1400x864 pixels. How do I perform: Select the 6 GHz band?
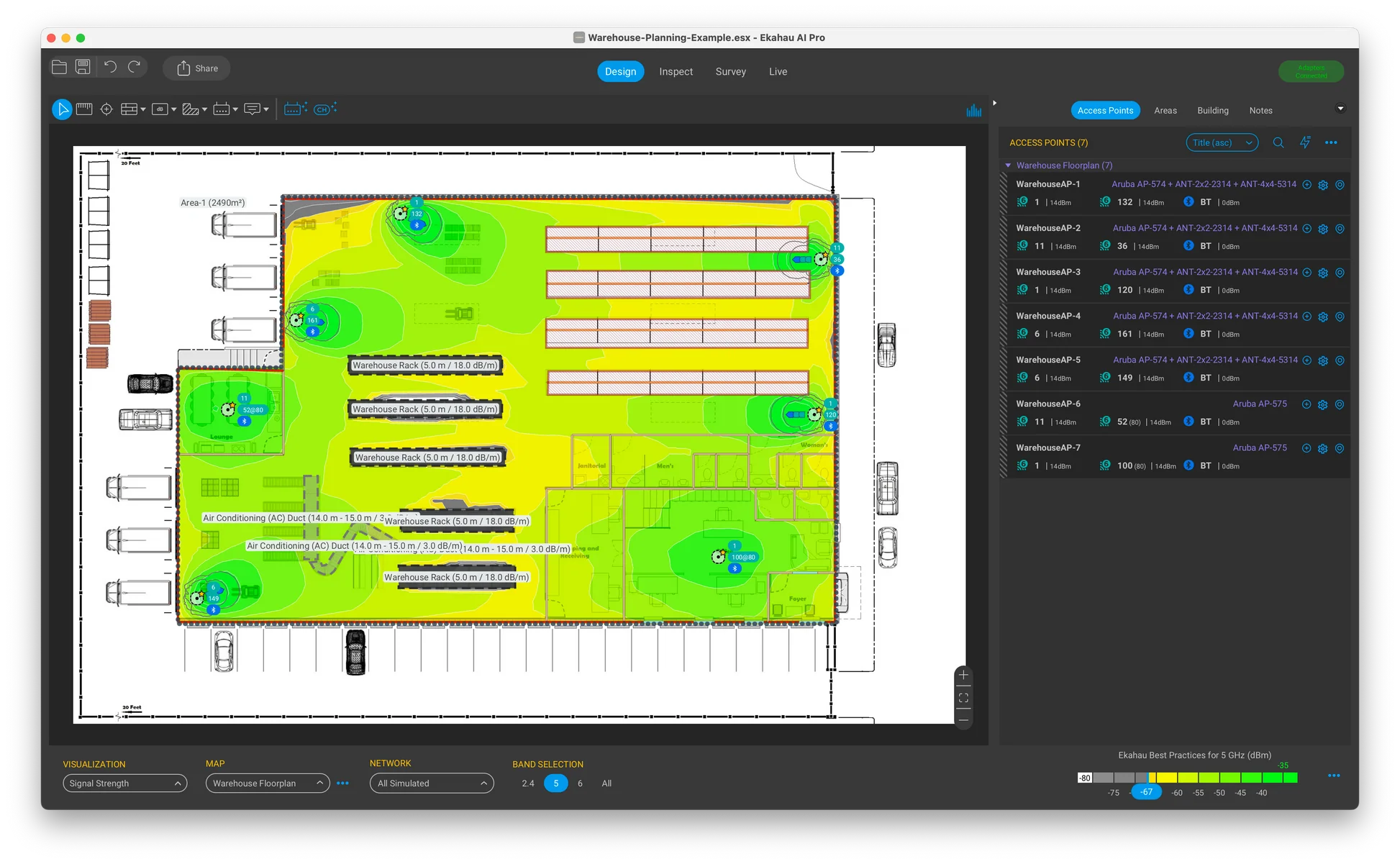coord(580,783)
